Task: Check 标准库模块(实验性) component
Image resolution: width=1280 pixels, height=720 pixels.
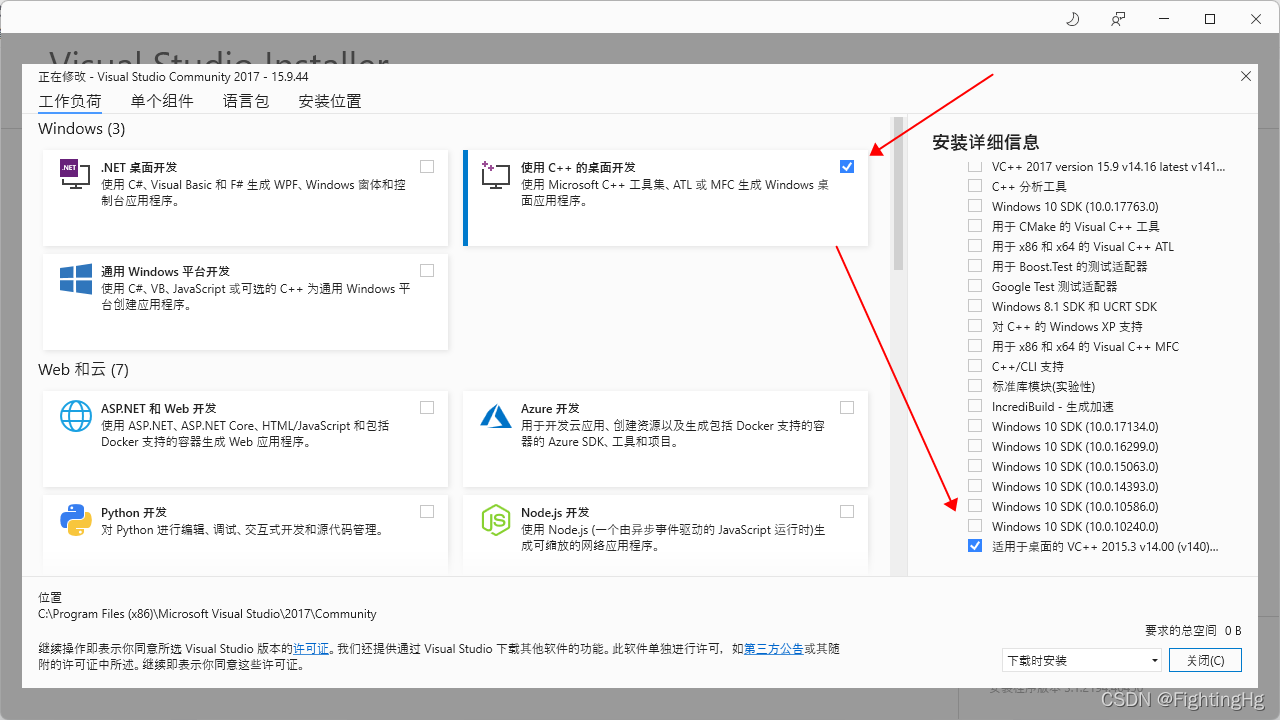Action: (975, 386)
